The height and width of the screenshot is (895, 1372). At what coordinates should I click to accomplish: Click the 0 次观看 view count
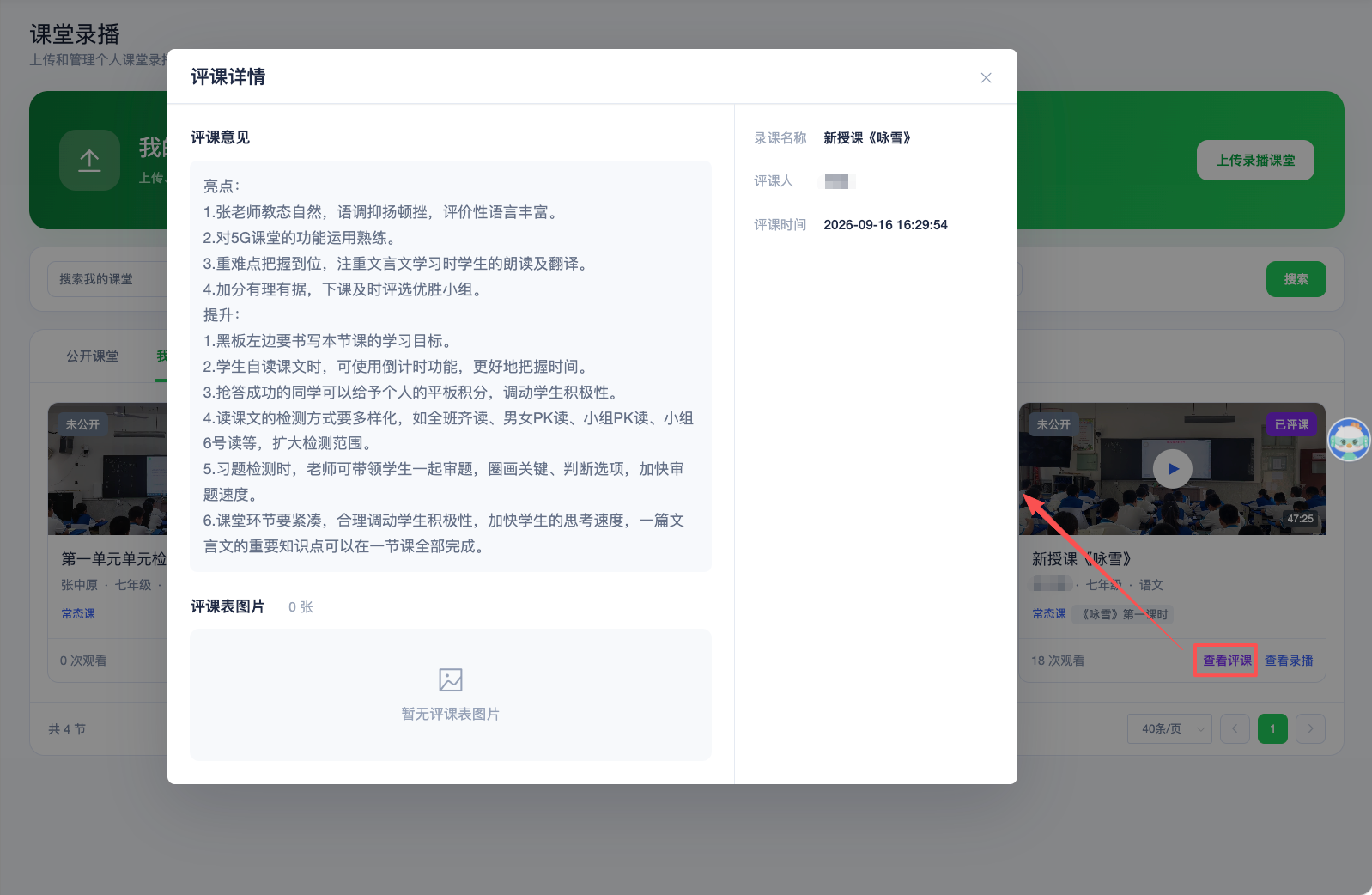point(83,661)
